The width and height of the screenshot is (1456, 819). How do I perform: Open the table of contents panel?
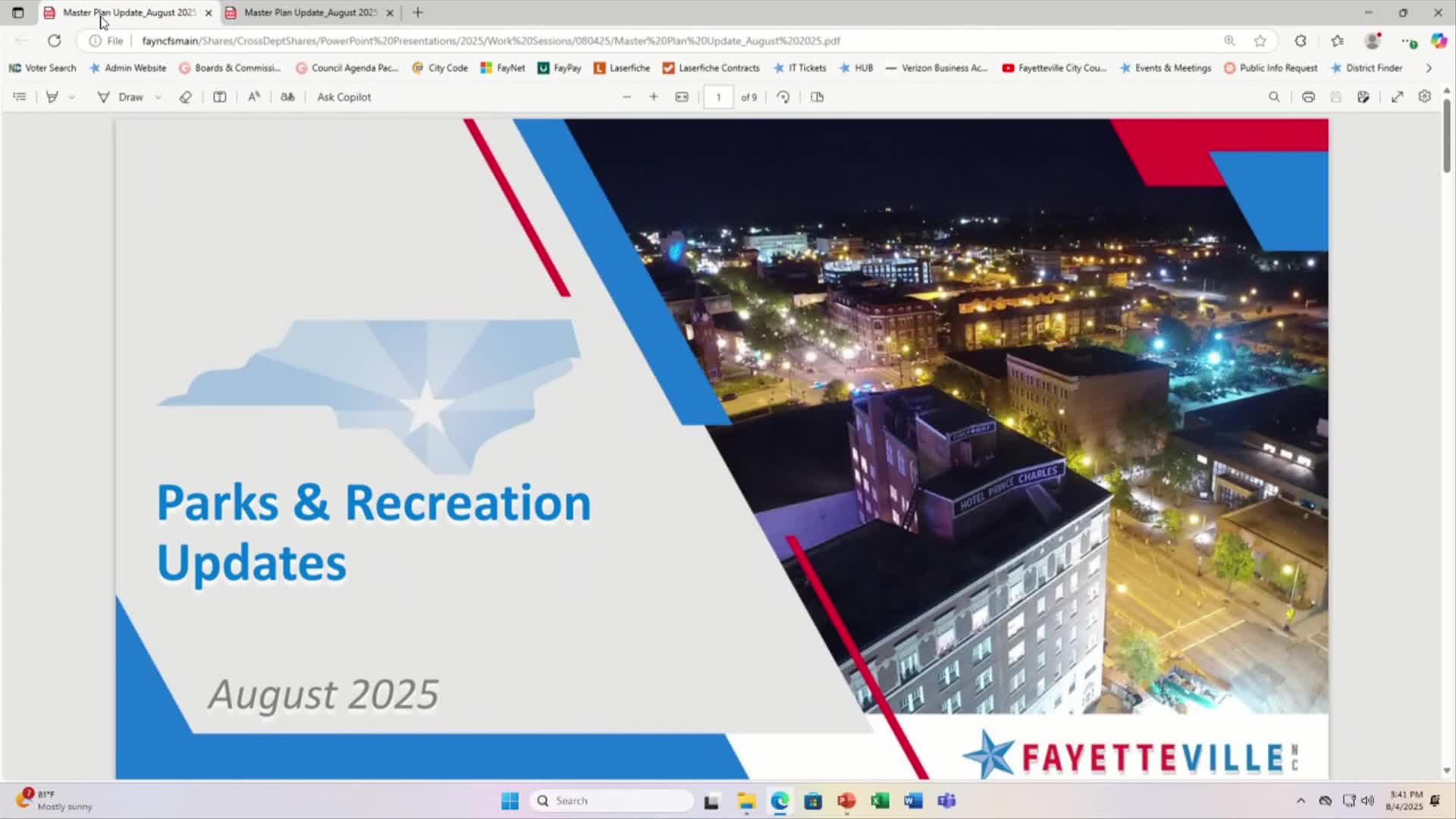click(20, 97)
